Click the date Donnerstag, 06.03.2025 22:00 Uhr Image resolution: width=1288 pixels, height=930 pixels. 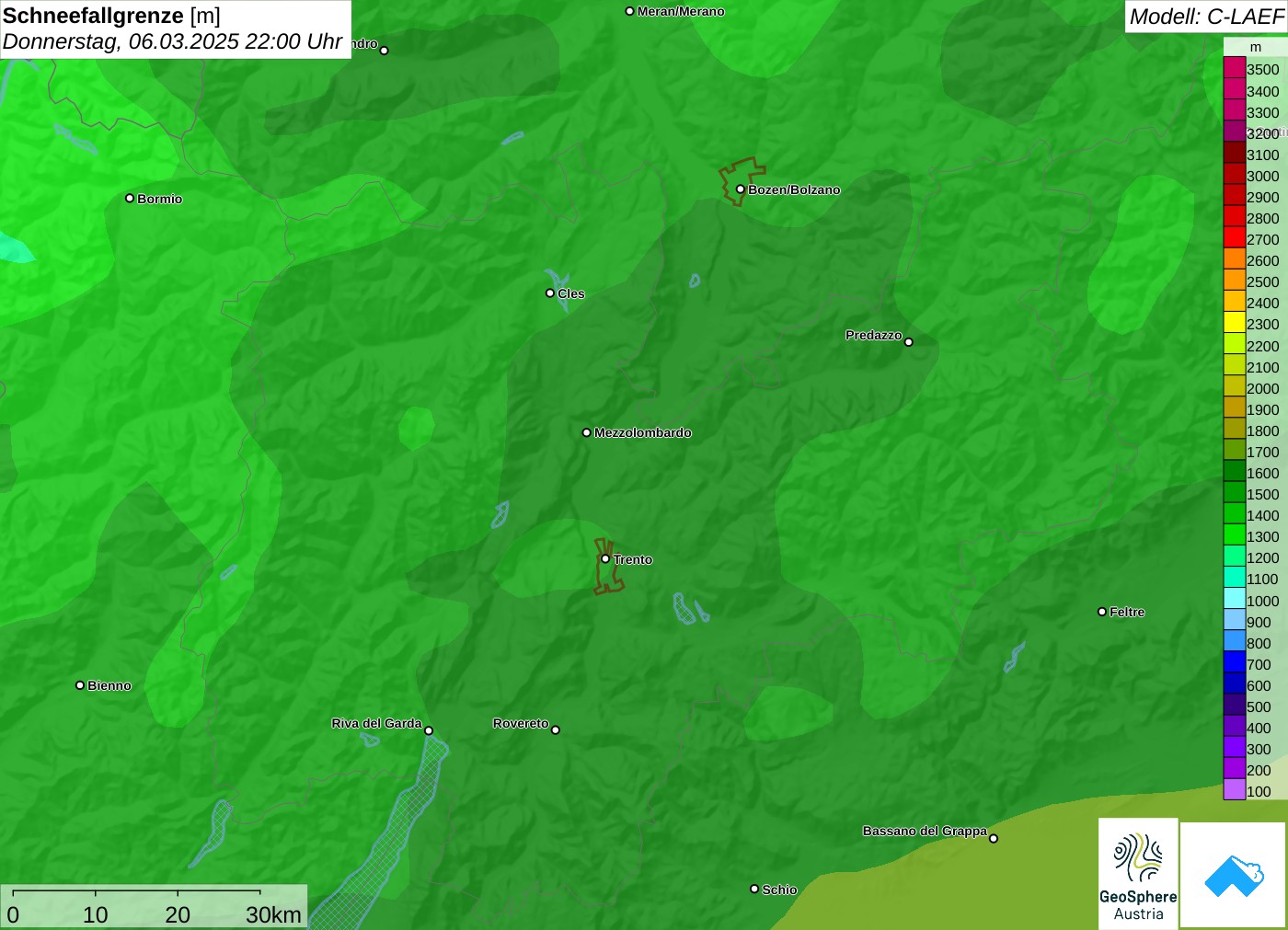[x=173, y=41]
